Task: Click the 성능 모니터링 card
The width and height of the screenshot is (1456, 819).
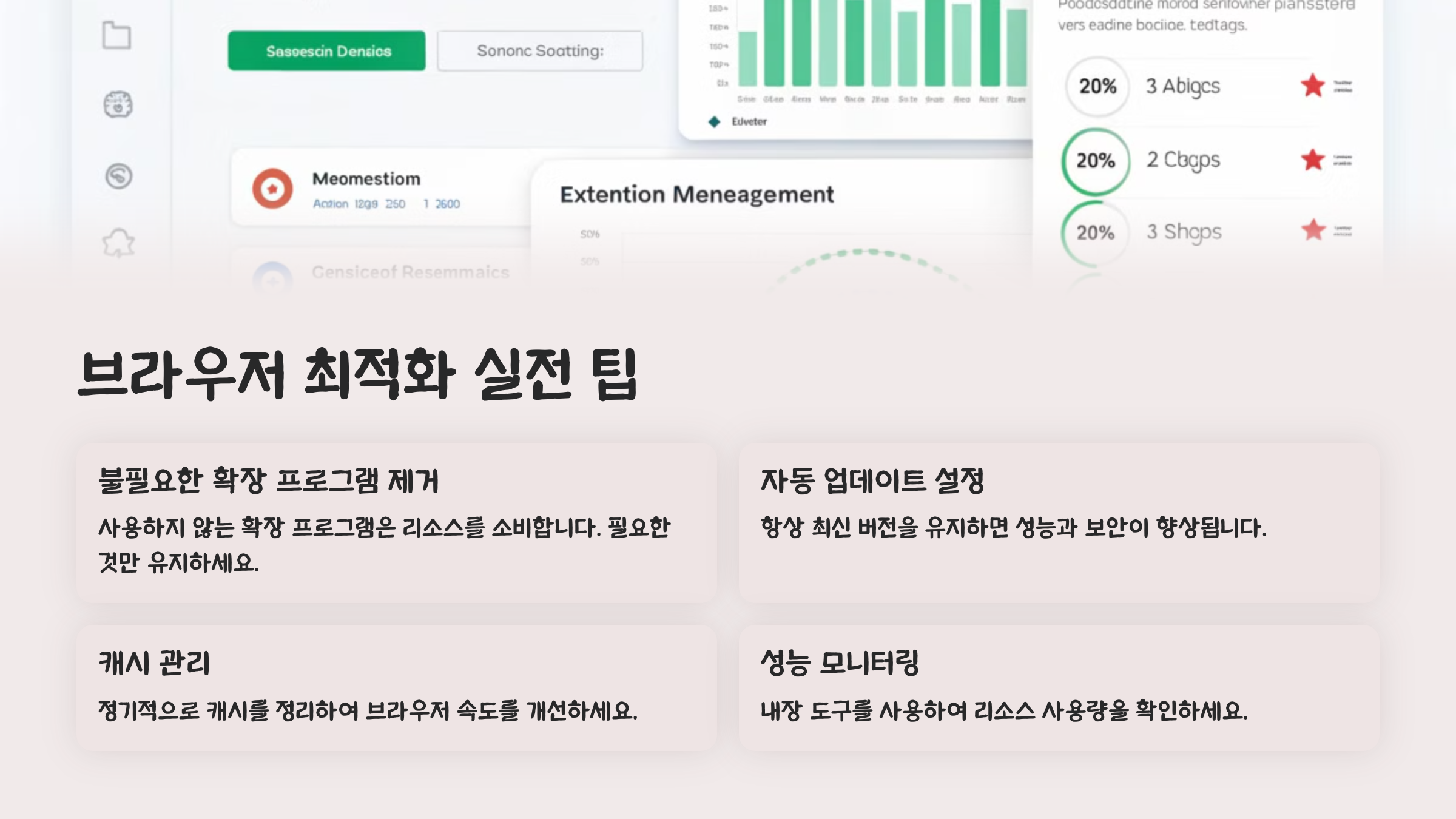Action: point(1059,688)
